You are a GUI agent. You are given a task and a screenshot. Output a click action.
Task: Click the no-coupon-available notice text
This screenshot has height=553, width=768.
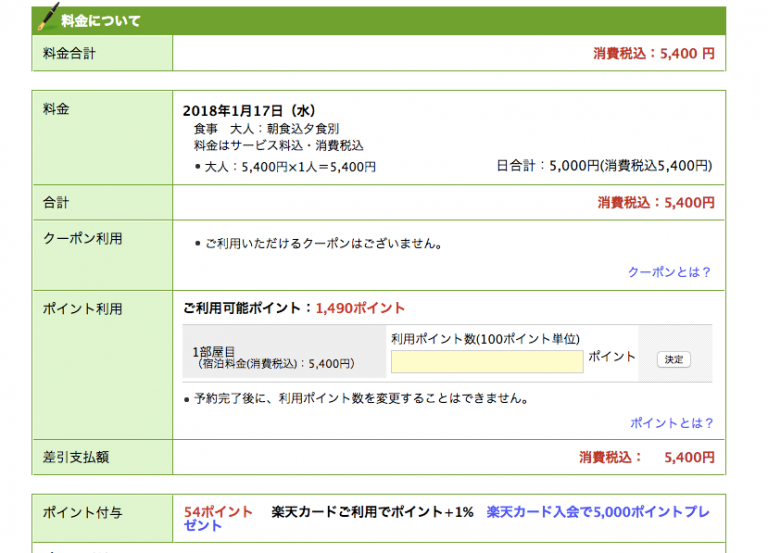pos(322,243)
